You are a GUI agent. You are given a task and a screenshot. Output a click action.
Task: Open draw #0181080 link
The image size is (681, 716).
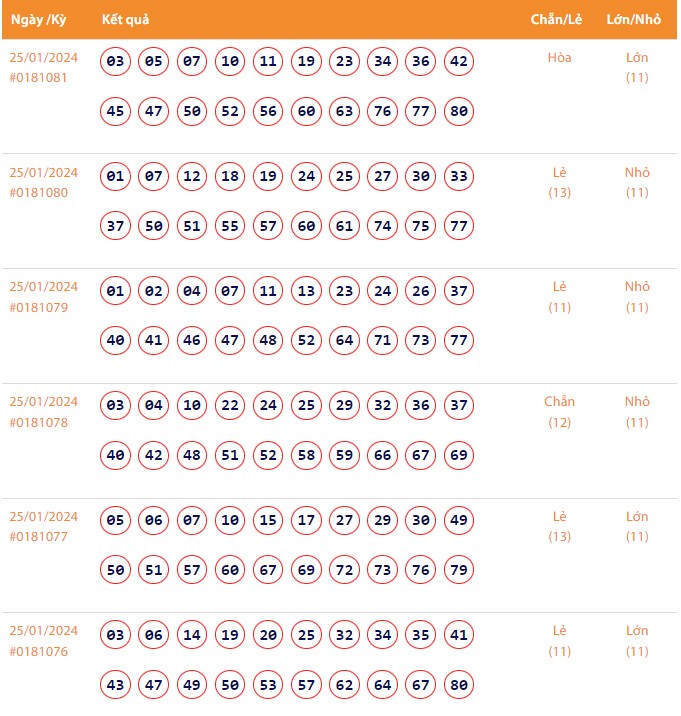pyautogui.click(x=39, y=193)
